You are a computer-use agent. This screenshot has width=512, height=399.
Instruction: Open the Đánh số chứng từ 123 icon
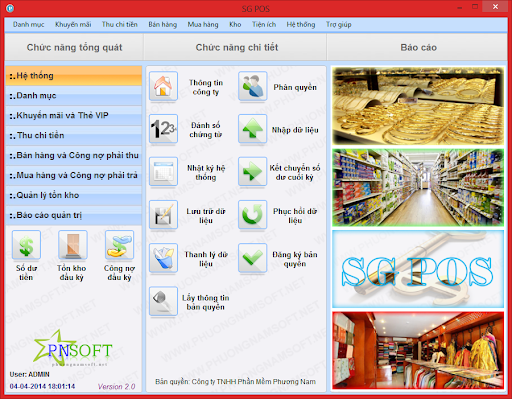(163, 129)
